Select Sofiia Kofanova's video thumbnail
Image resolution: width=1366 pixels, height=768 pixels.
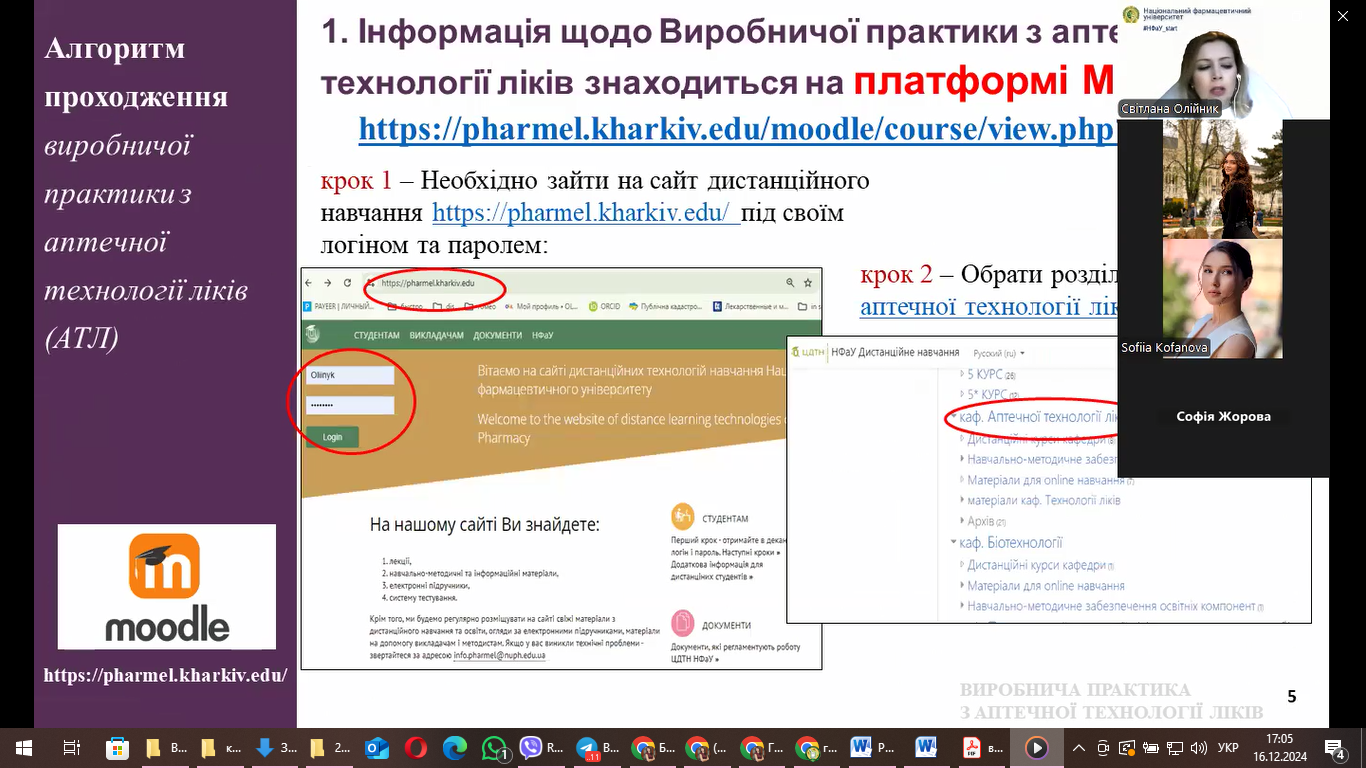[1222, 298]
